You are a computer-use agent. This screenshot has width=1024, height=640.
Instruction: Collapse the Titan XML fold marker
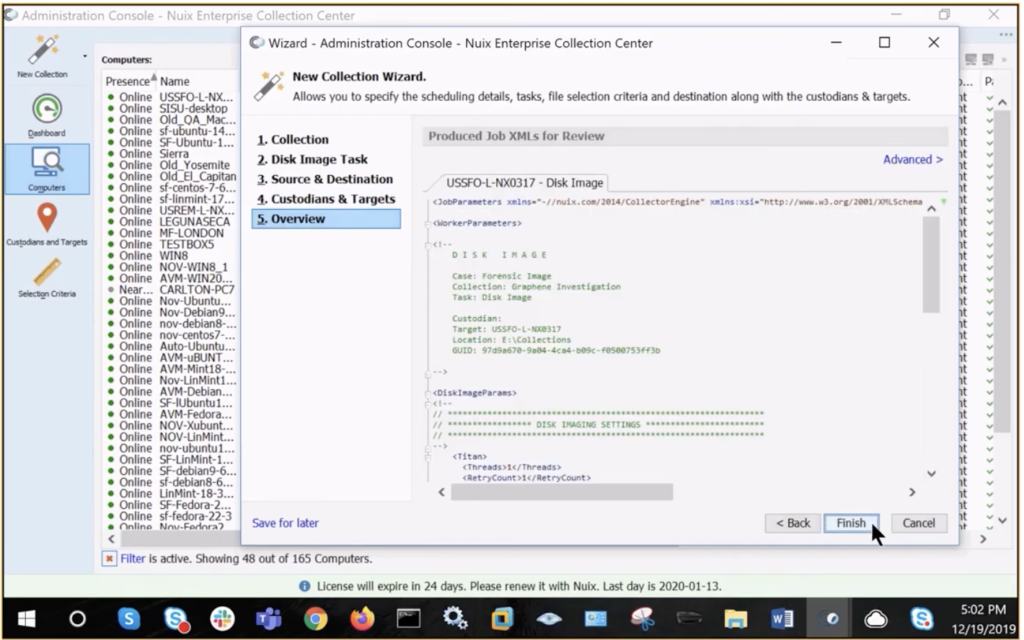[428, 457]
